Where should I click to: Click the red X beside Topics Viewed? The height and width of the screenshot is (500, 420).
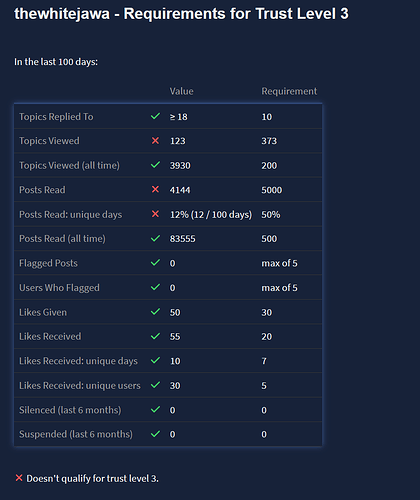(x=155, y=141)
